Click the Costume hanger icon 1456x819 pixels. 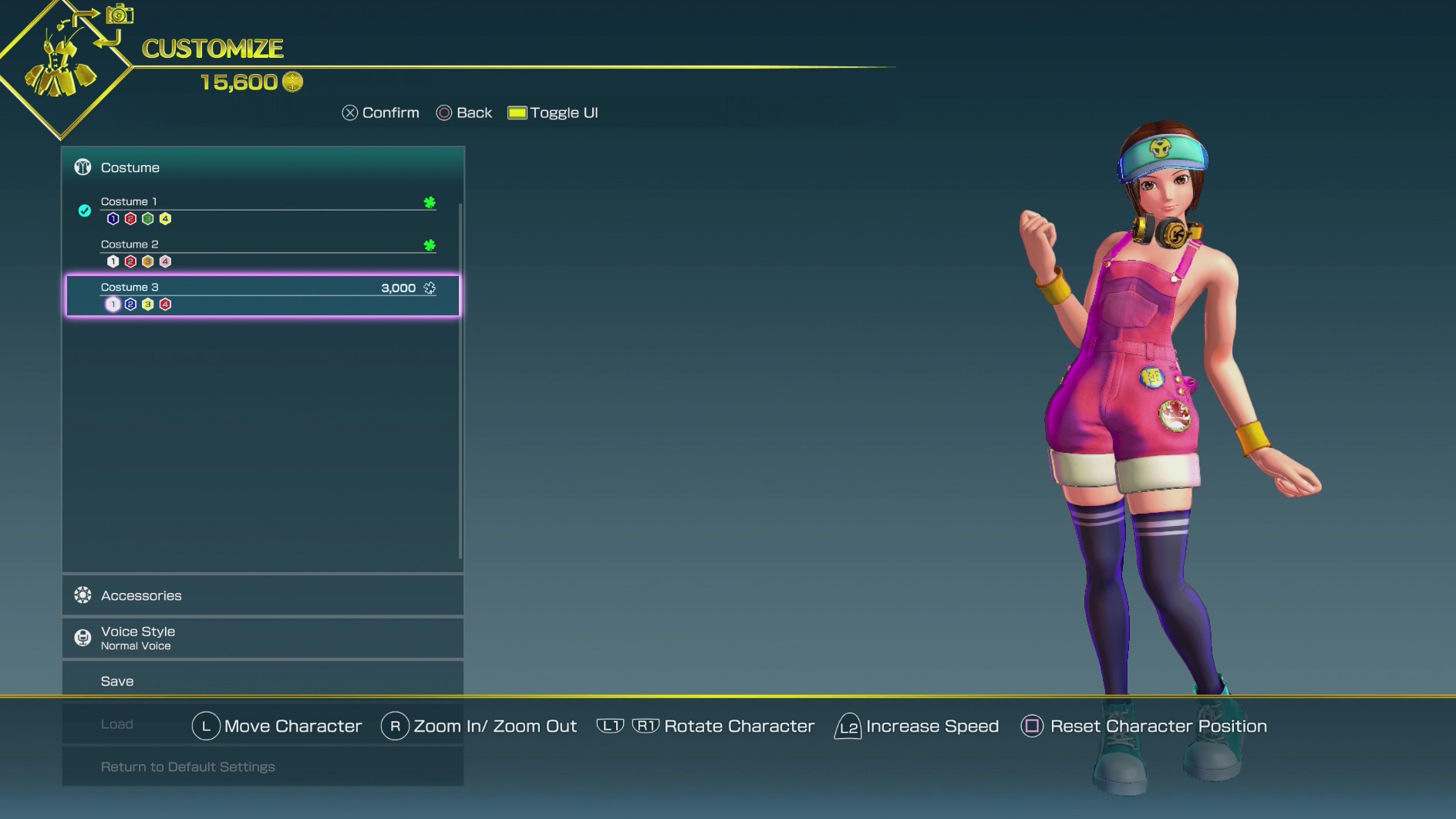tap(83, 167)
